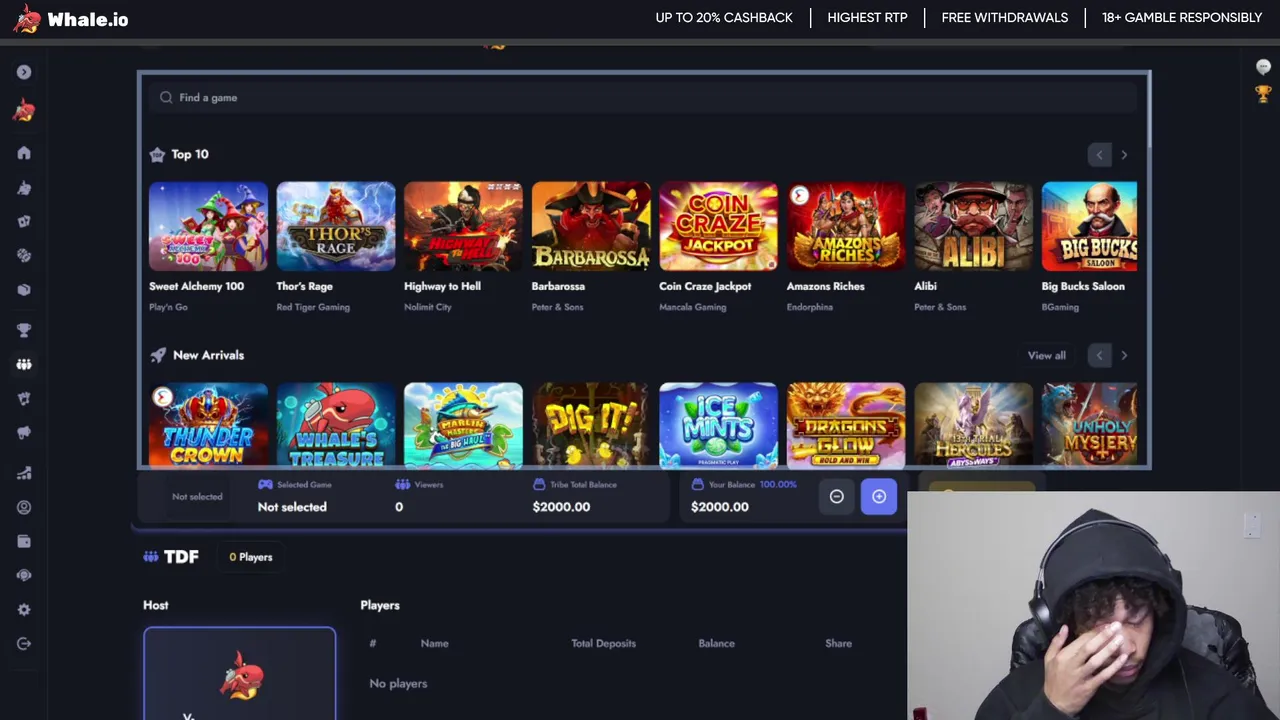Open Dig It! game thumbnail
Image resolution: width=1280 pixels, height=720 pixels.
point(591,425)
